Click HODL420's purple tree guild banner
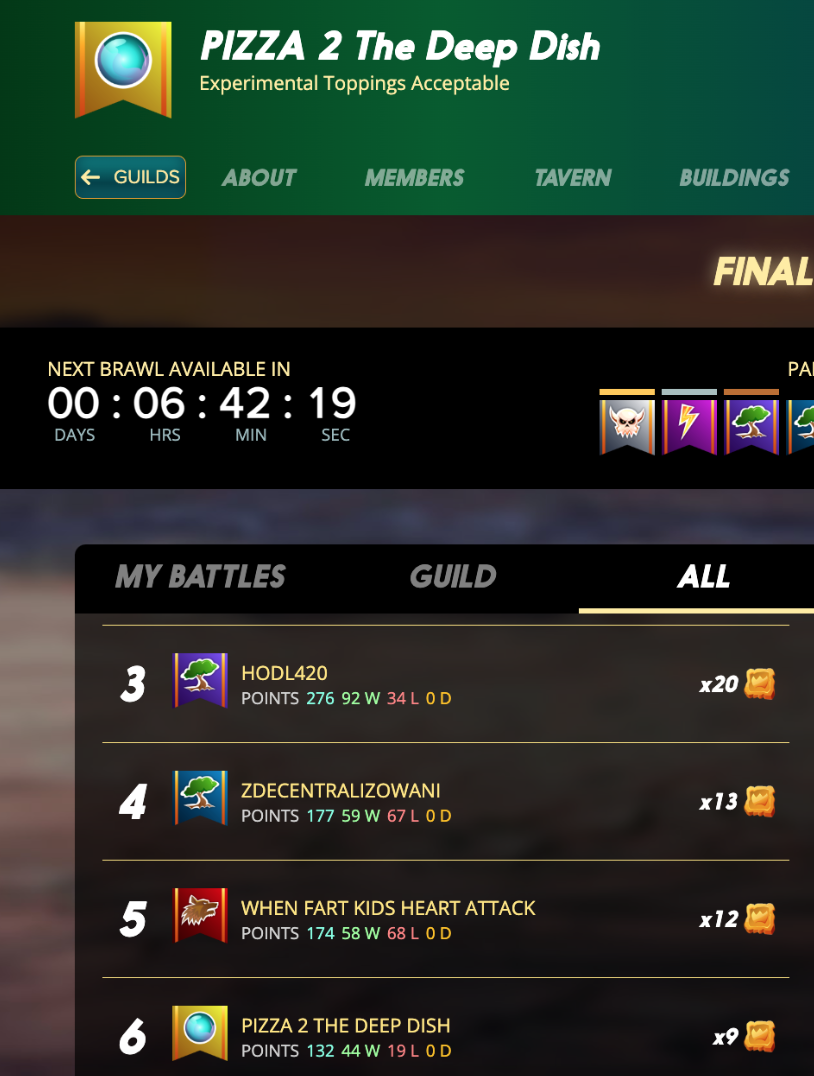 [200, 680]
